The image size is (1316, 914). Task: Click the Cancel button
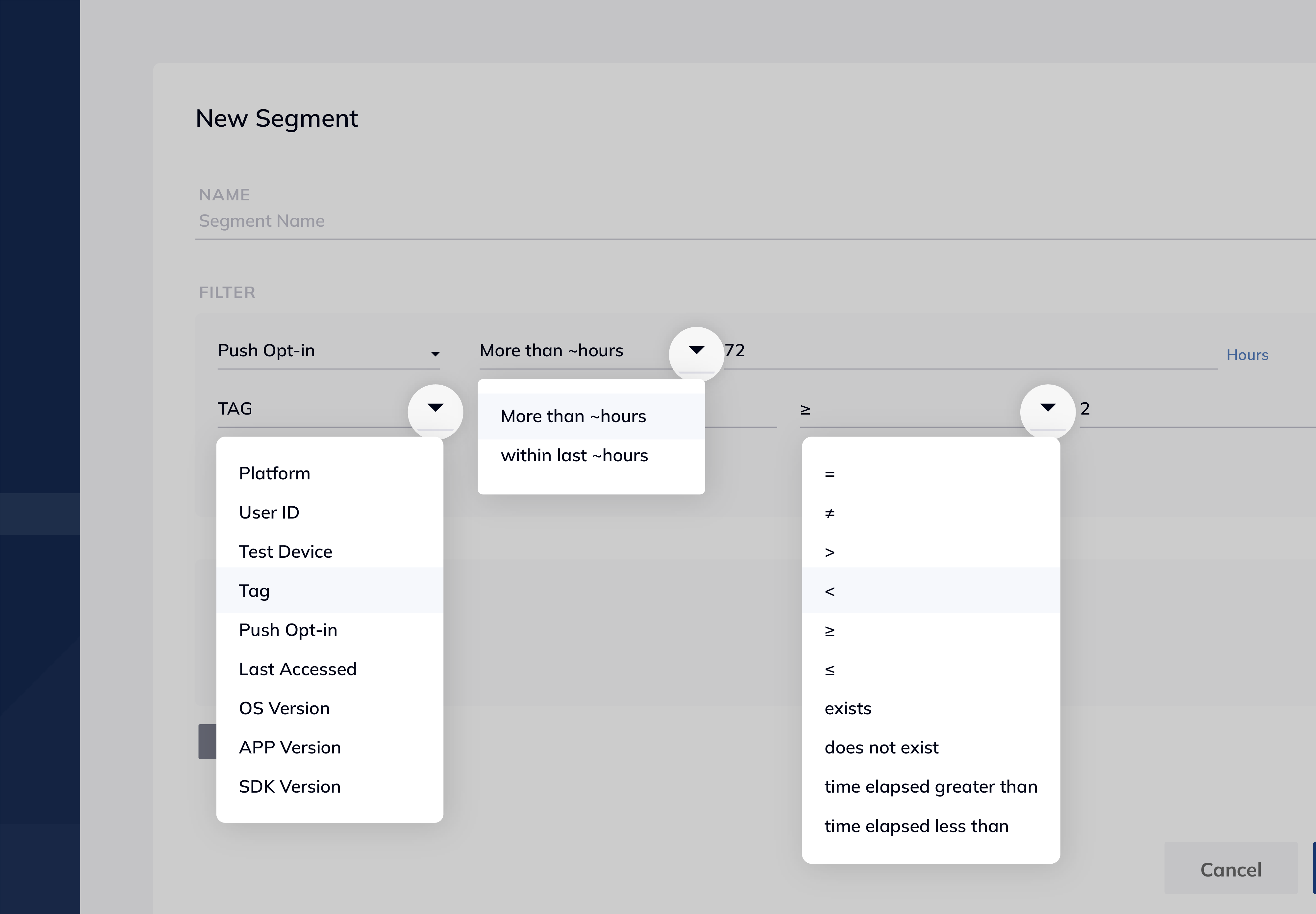click(x=1231, y=869)
